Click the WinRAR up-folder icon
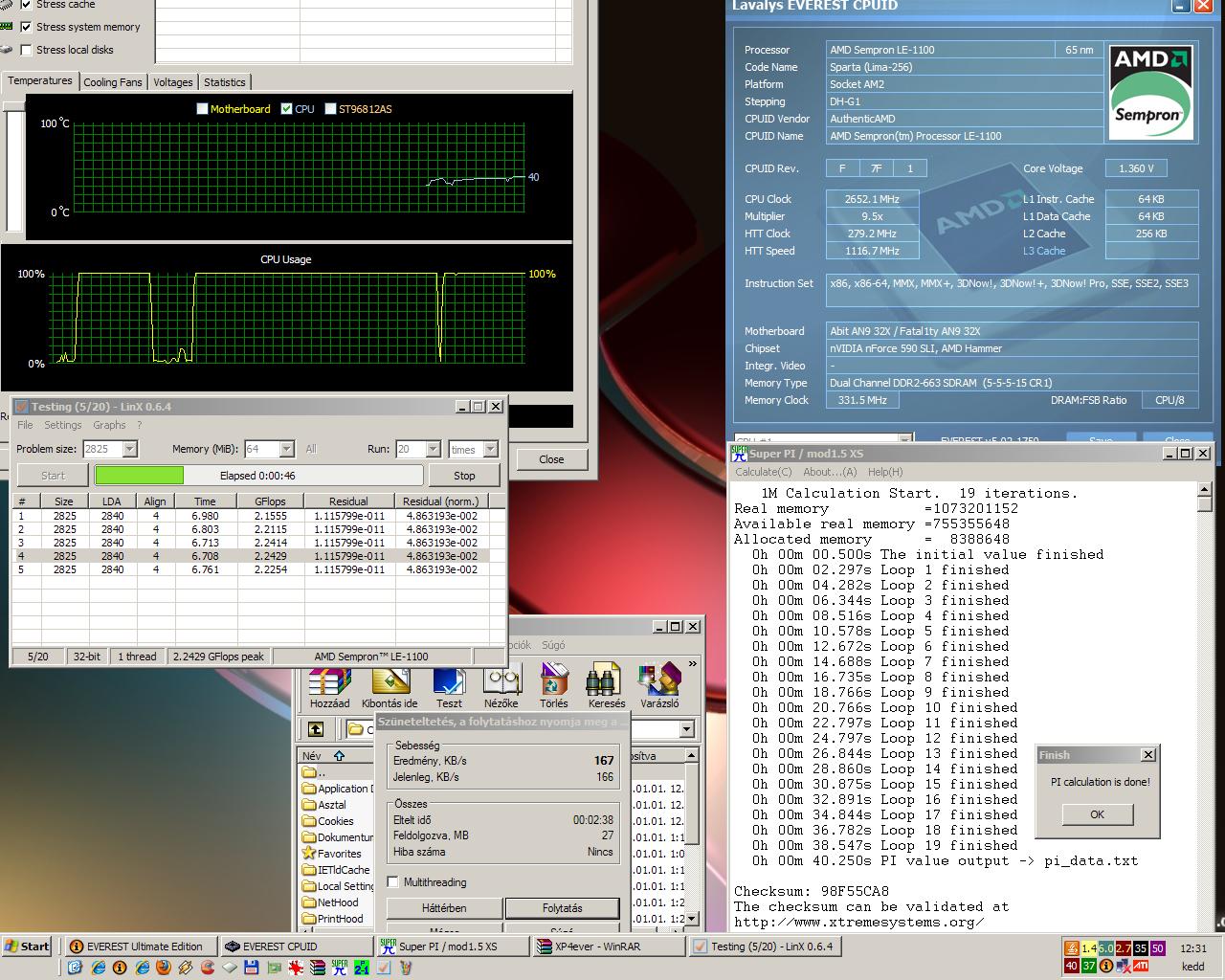This screenshot has height=980, width=1225. (316, 729)
